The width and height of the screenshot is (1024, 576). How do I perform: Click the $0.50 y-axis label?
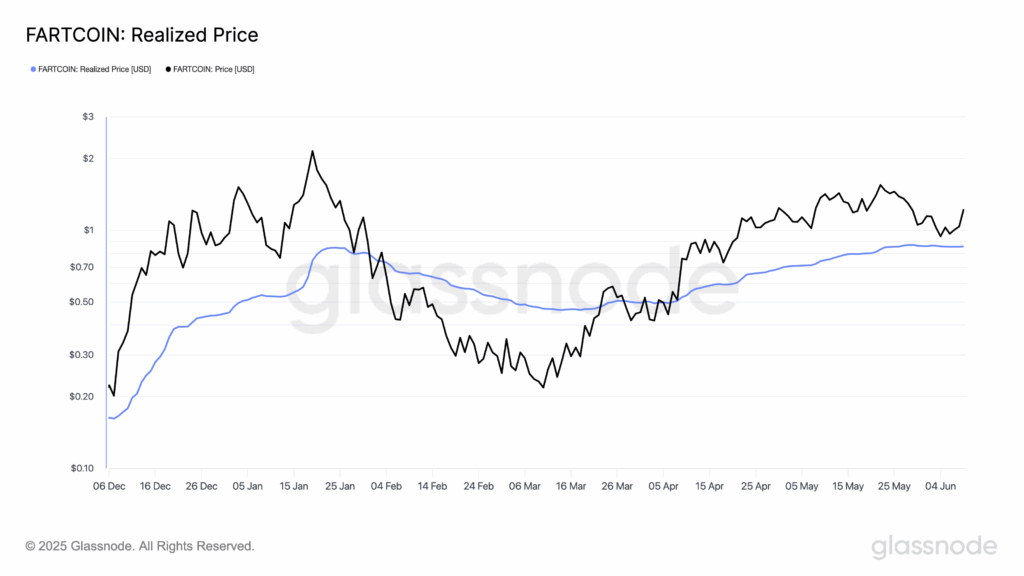point(82,302)
